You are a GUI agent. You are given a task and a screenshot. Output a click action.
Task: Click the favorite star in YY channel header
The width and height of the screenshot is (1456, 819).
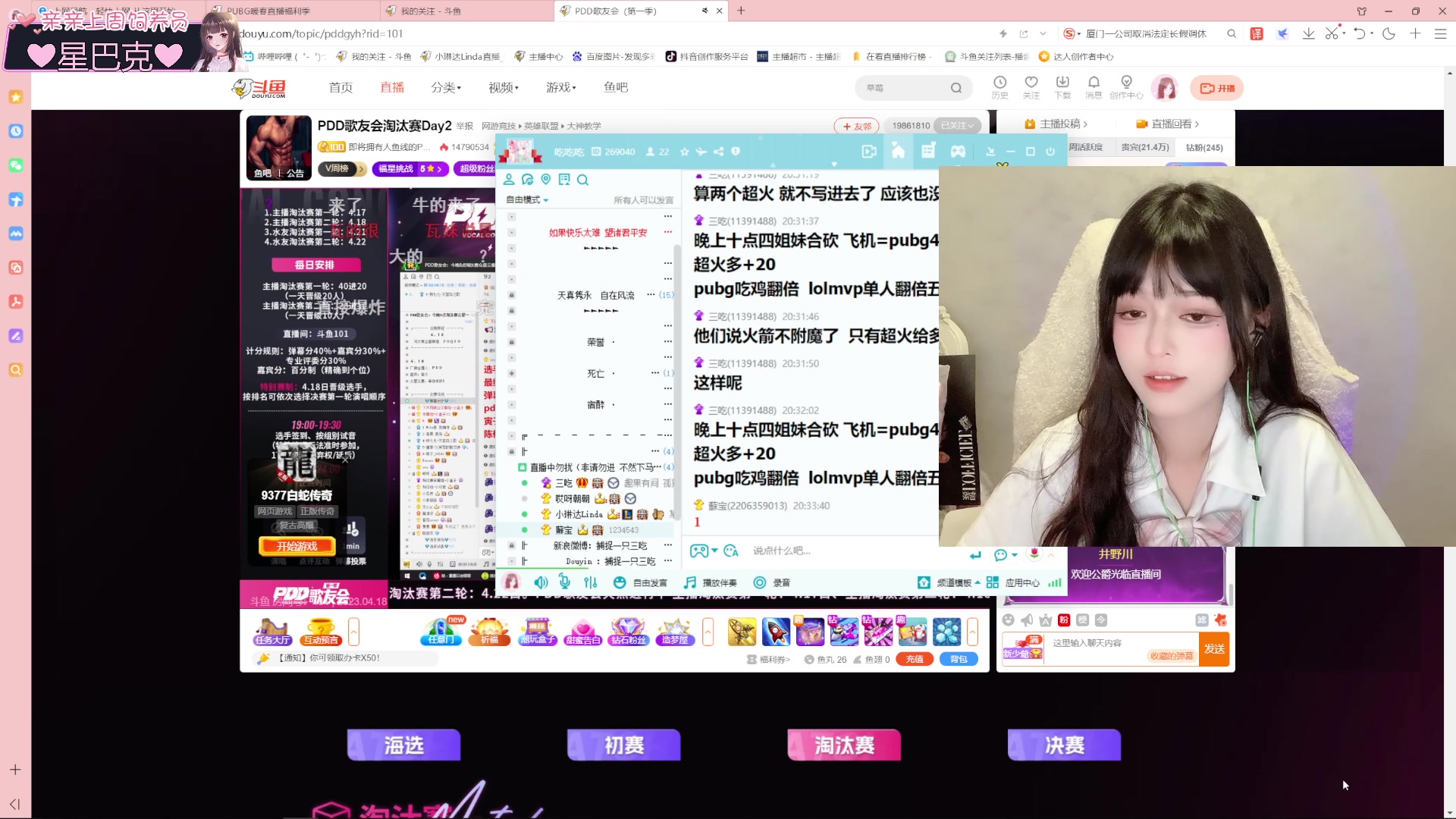tap(685, 152)
